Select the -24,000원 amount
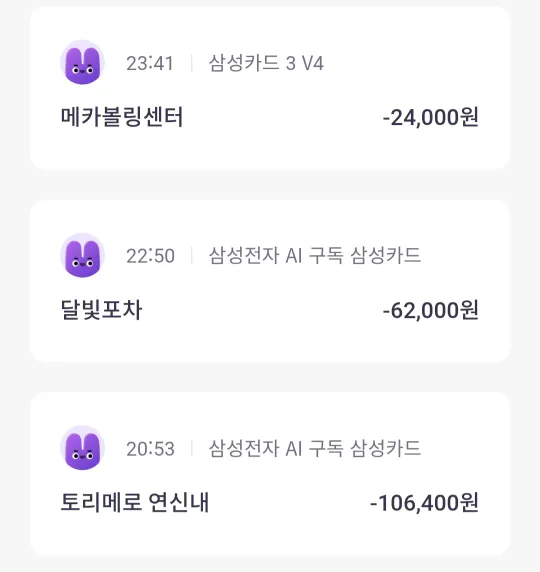Image resolution: width=540 pixels, height=572 pixels. (x=431, y=117)
